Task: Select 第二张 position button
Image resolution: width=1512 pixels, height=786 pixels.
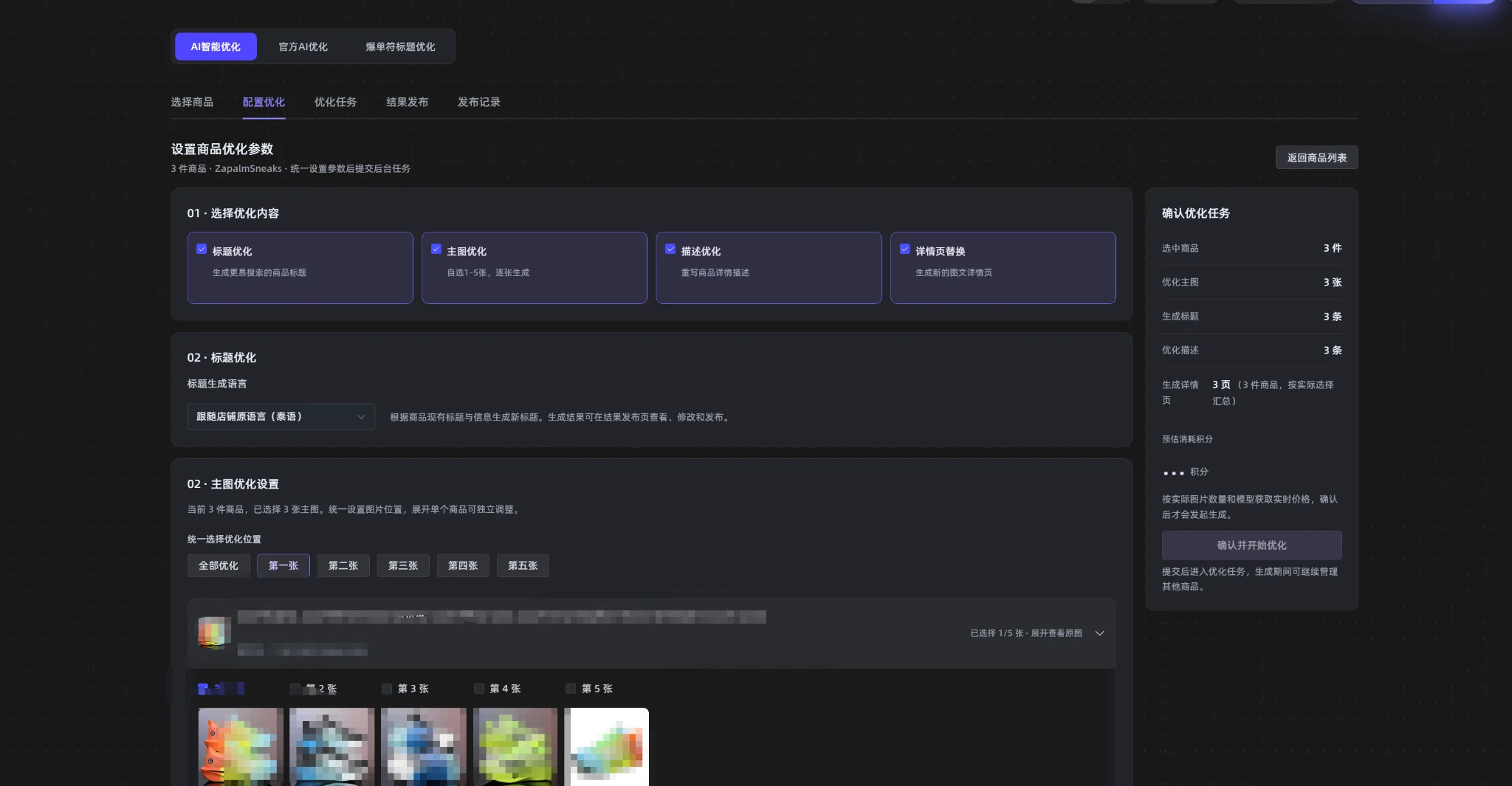Action: 343,565
